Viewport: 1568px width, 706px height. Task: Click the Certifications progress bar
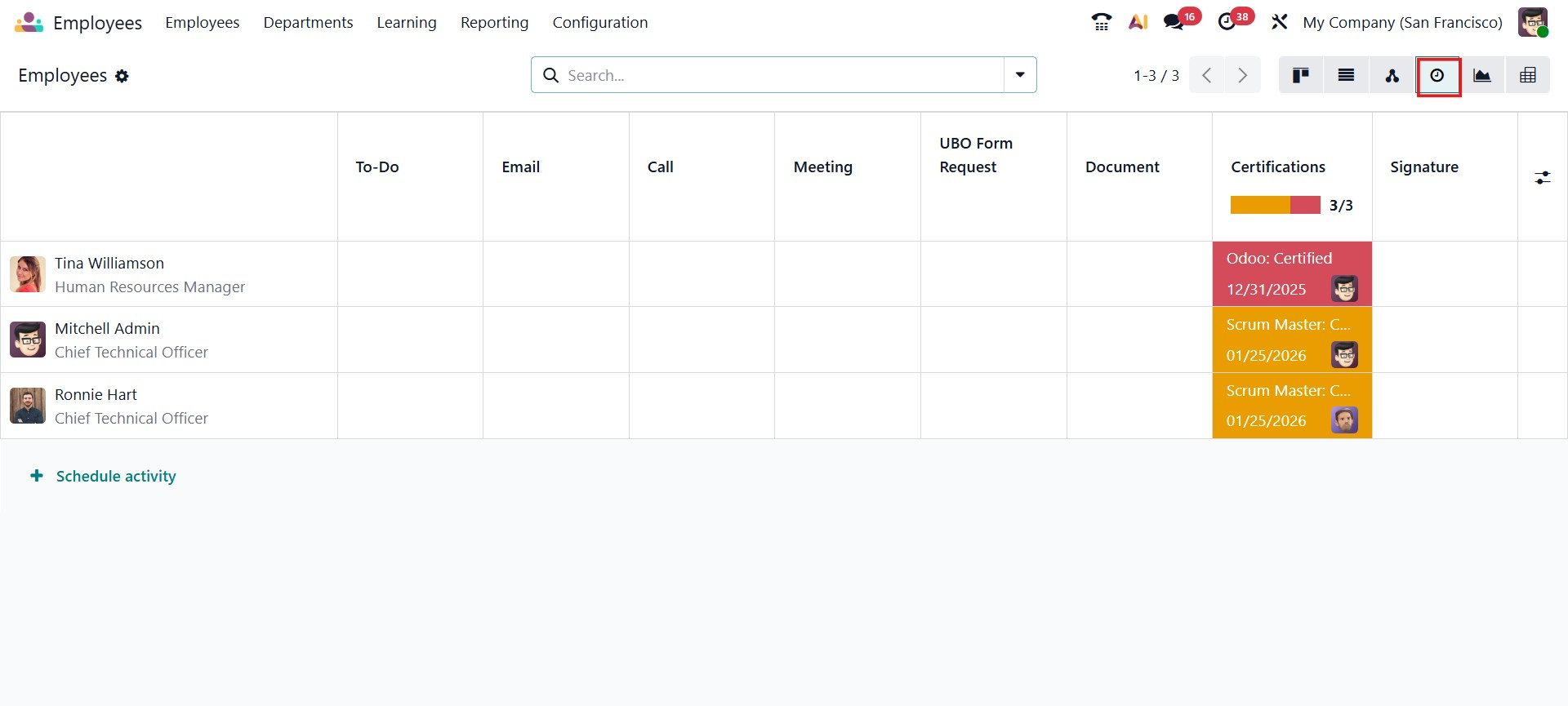[1275, 205]
